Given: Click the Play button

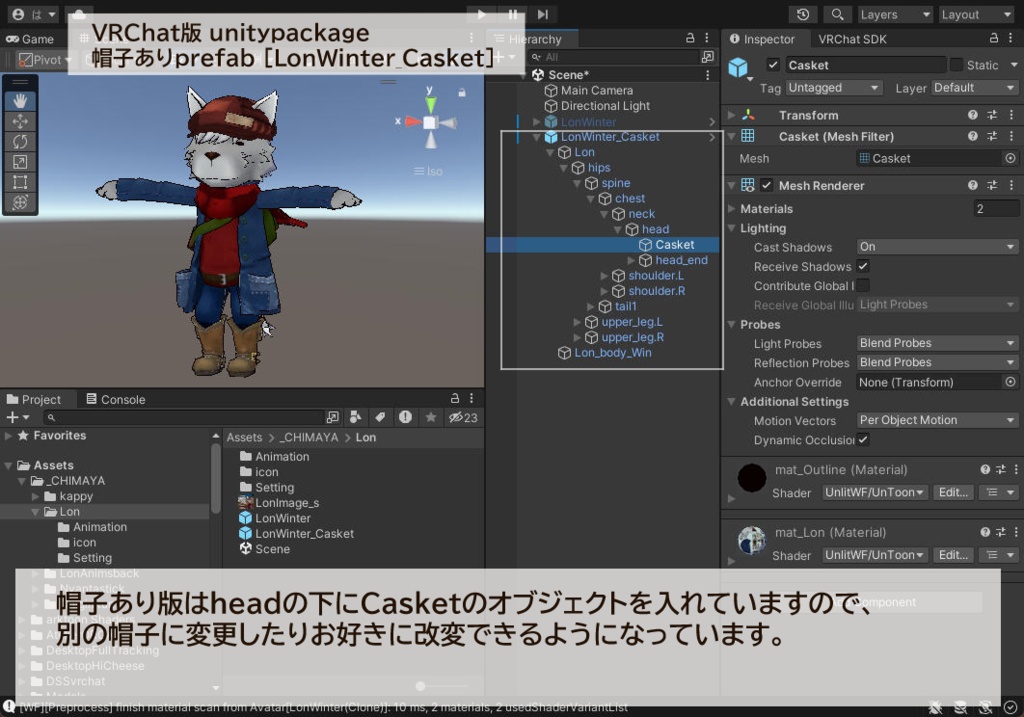Looking at the screenshot, I should point(481,14).
